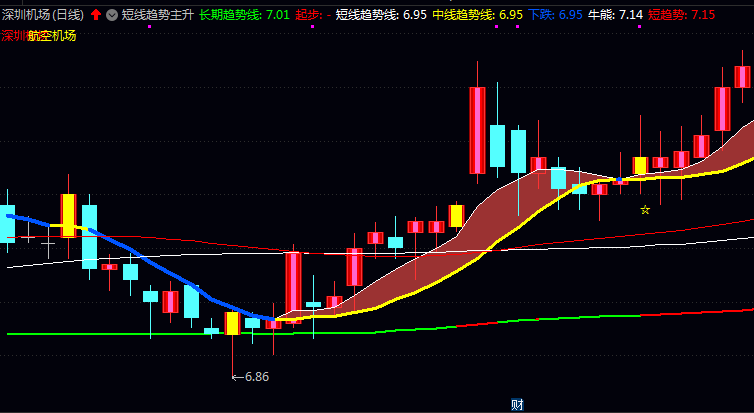Image resolution: width=754 pixels, height=413 pixels.
Task: Click the yellow candlestick above 6.86 label
Action: point(232,323)
